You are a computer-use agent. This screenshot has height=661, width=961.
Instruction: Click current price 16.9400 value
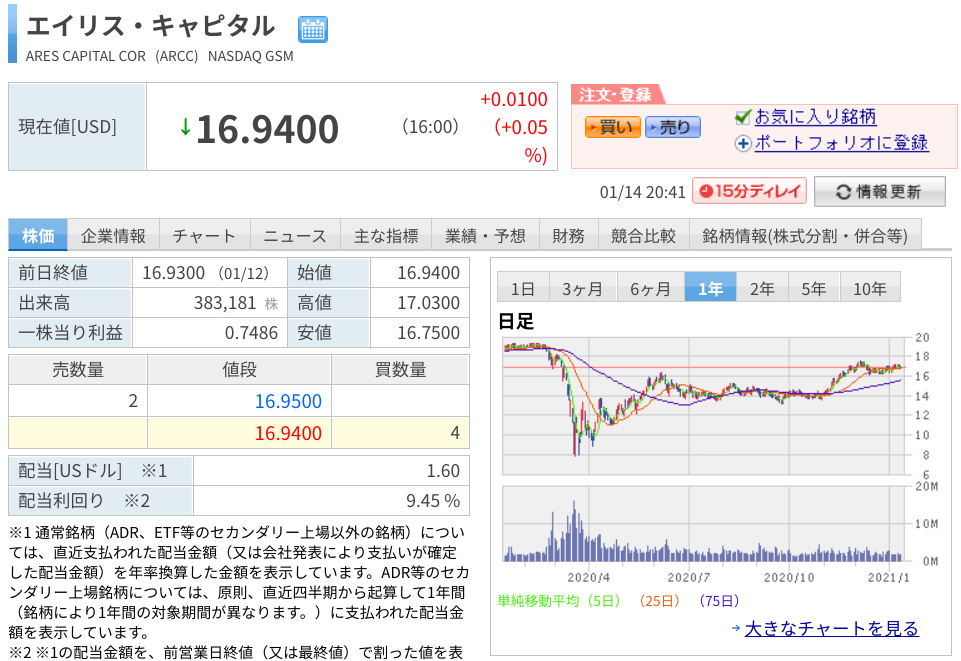point(267,129)
